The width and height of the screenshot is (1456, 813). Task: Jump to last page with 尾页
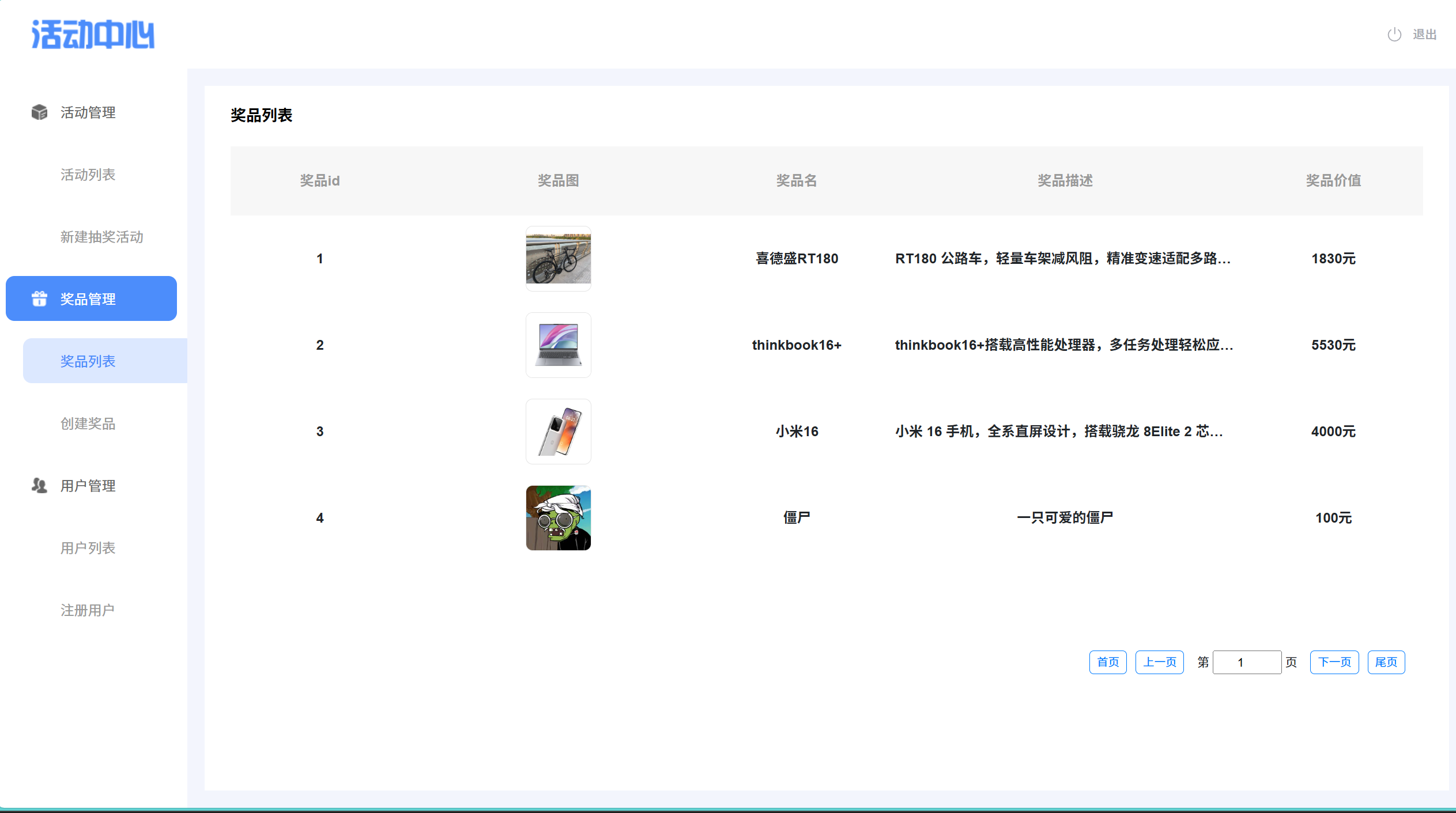pos(1386,662)
